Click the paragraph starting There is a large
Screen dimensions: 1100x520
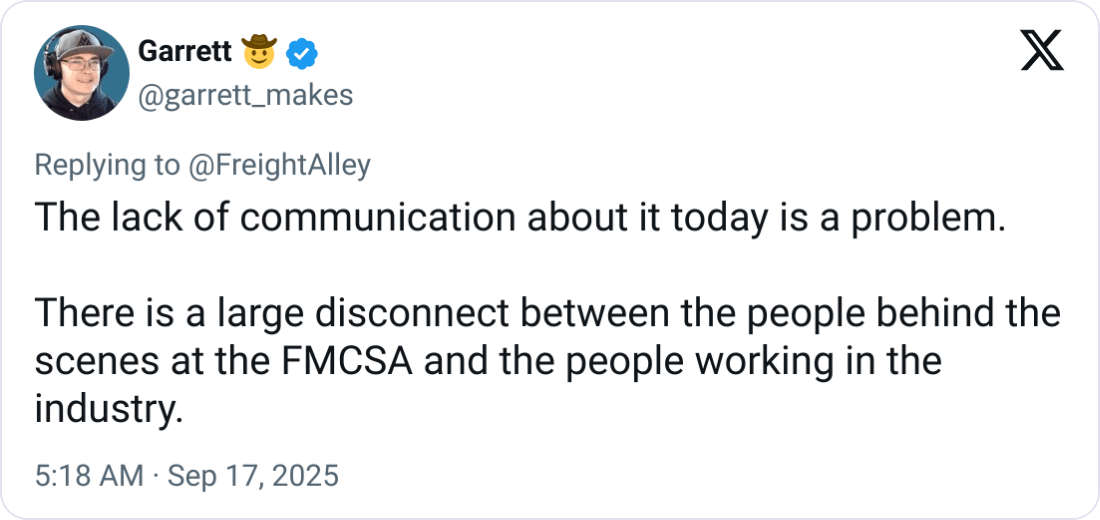[547, 361]
